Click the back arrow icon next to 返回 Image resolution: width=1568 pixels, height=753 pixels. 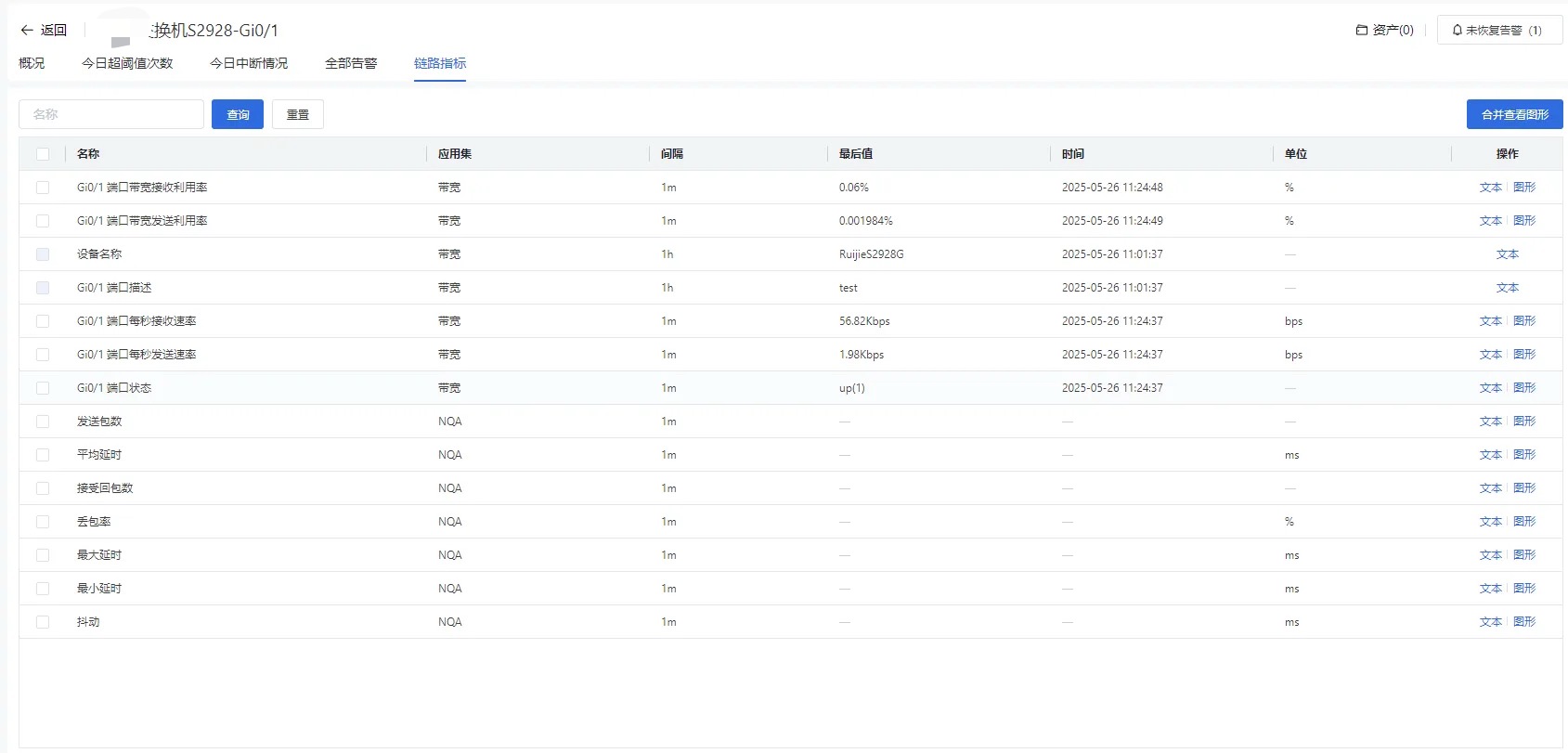coord(27,30)
